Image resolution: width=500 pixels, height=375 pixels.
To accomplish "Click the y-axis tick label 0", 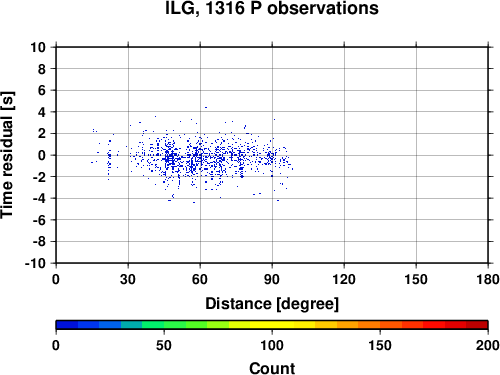I will [42, 155].
